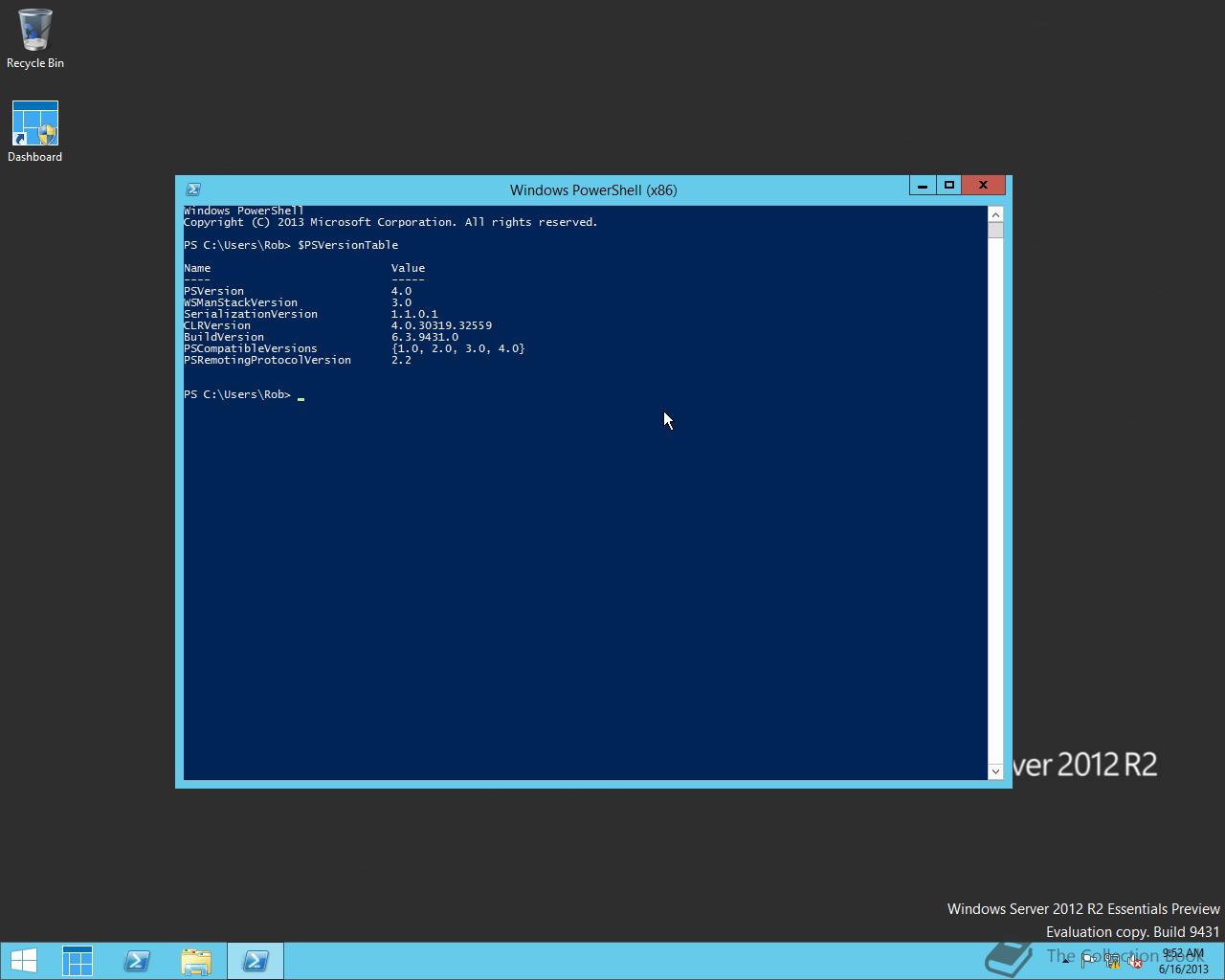Click the PSVersion row in the output
The image size is (1225, 980).
tap(298, 291)
